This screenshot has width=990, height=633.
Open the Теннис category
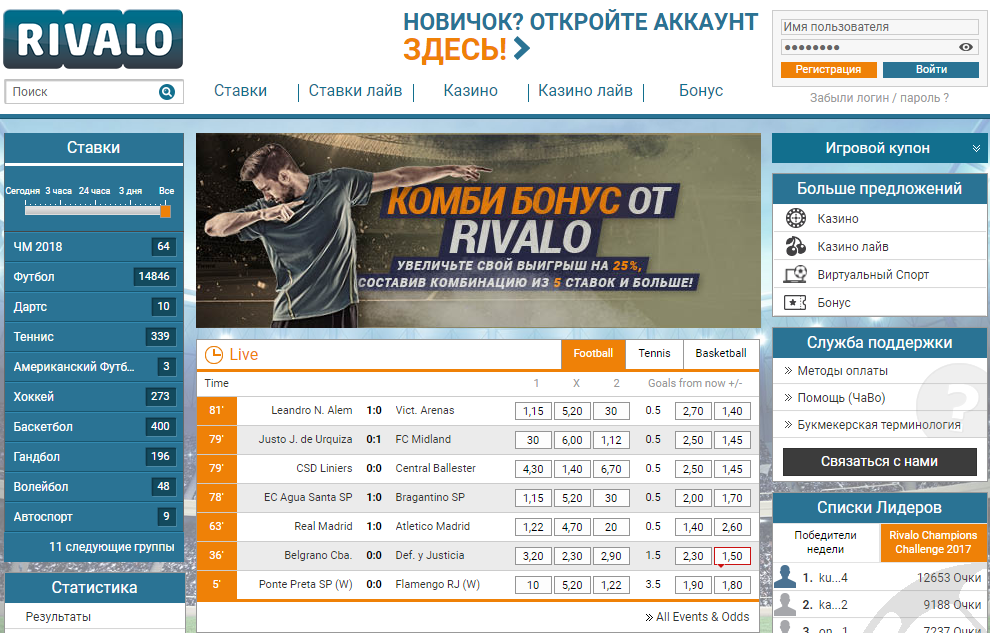point(93,336)
